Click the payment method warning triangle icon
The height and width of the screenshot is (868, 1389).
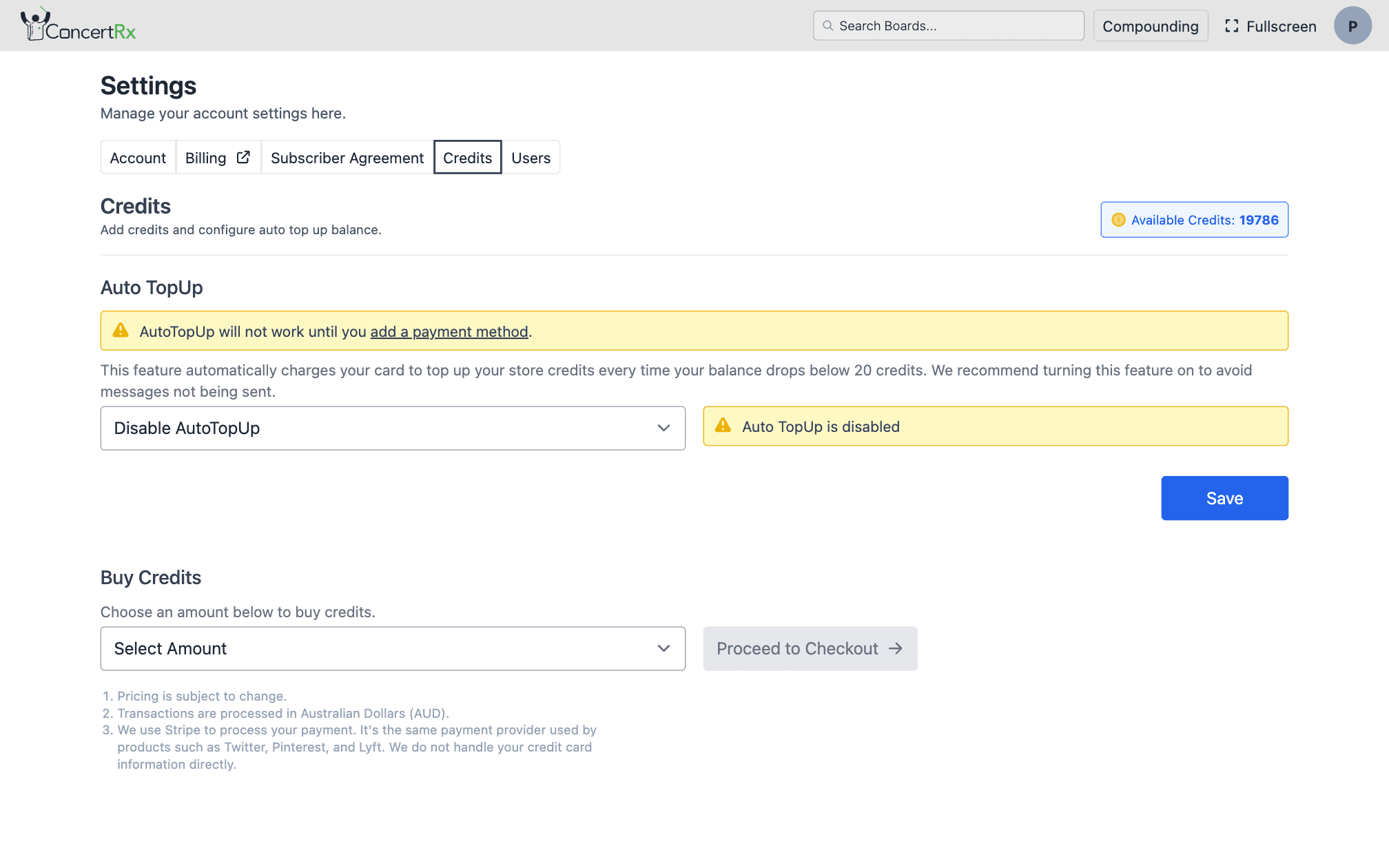pos(121,331)
